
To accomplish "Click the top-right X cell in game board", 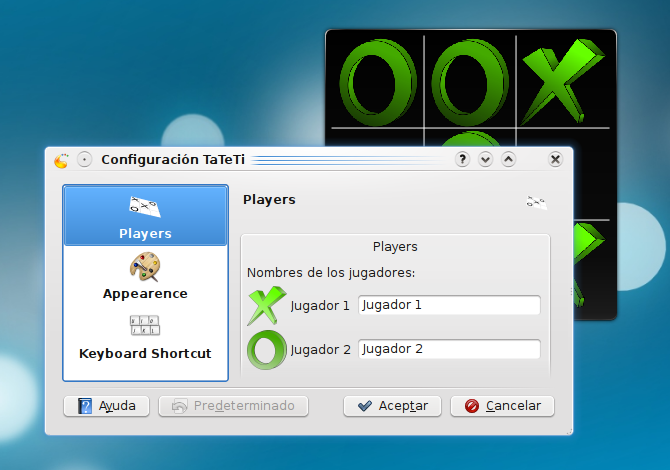I will [x=563, y=82].
